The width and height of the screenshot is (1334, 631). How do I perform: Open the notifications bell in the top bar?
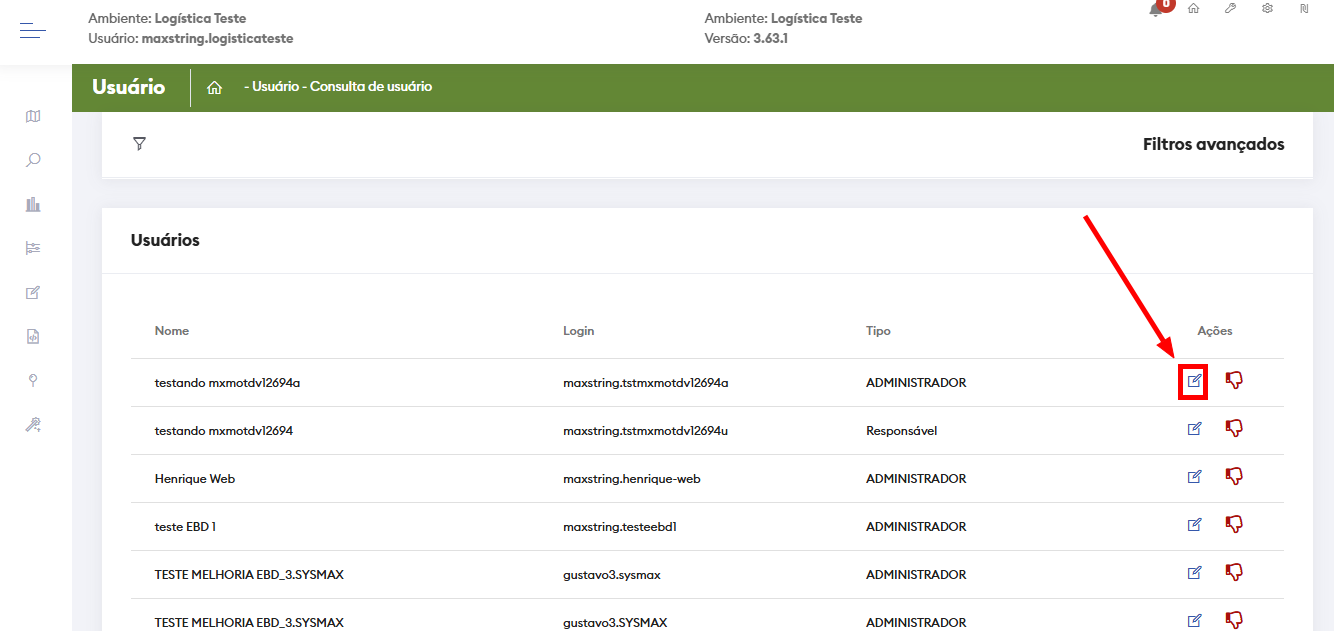[x=1156, y=9]
